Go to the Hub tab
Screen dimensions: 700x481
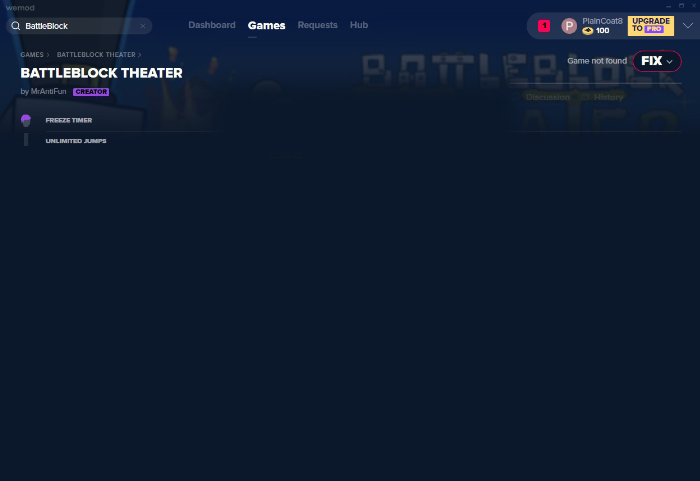(359, 25)
